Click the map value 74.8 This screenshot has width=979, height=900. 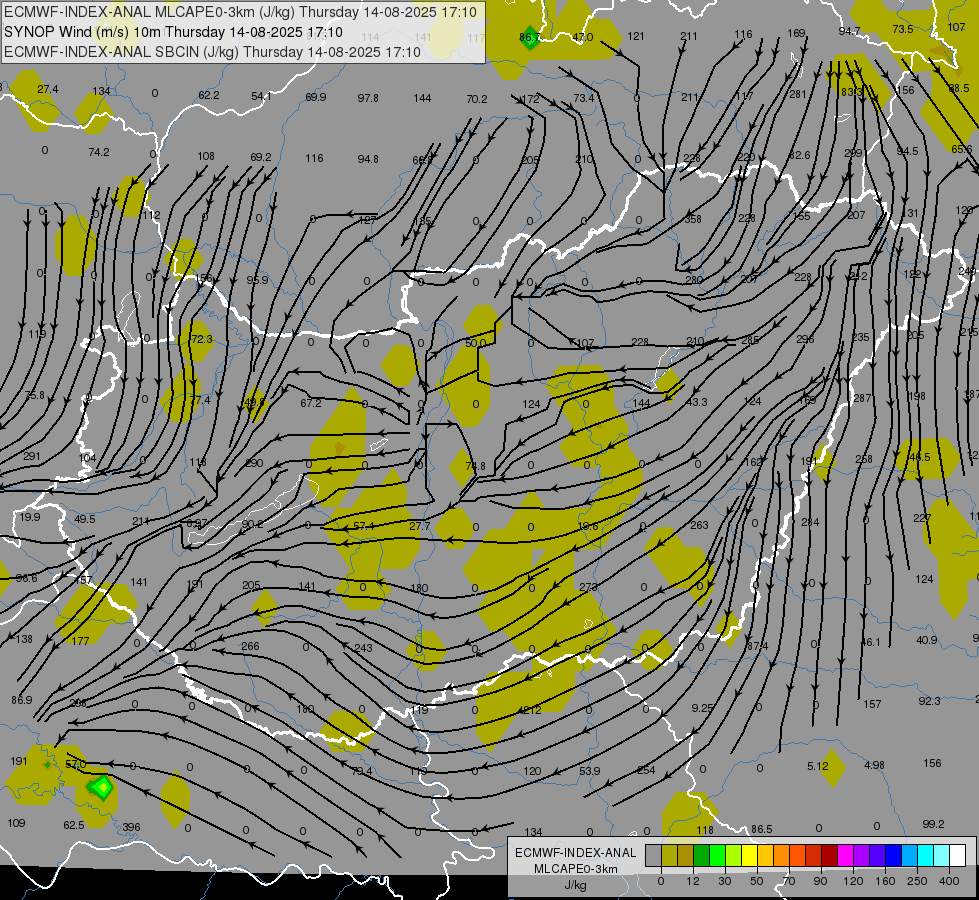(475, 465)
